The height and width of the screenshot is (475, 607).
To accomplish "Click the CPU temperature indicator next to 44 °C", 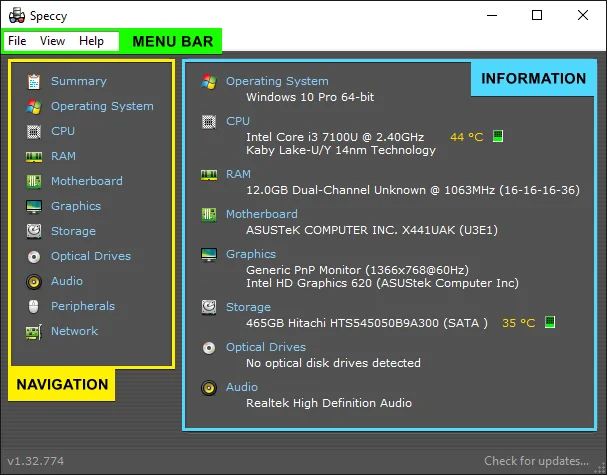I will (498, 136).
